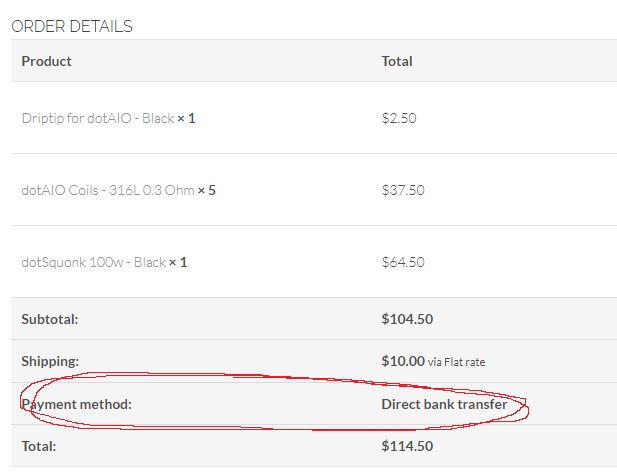Select the $37.50 price for dotAIO Coils
The image size is (617, 473).
pos(403,190)
